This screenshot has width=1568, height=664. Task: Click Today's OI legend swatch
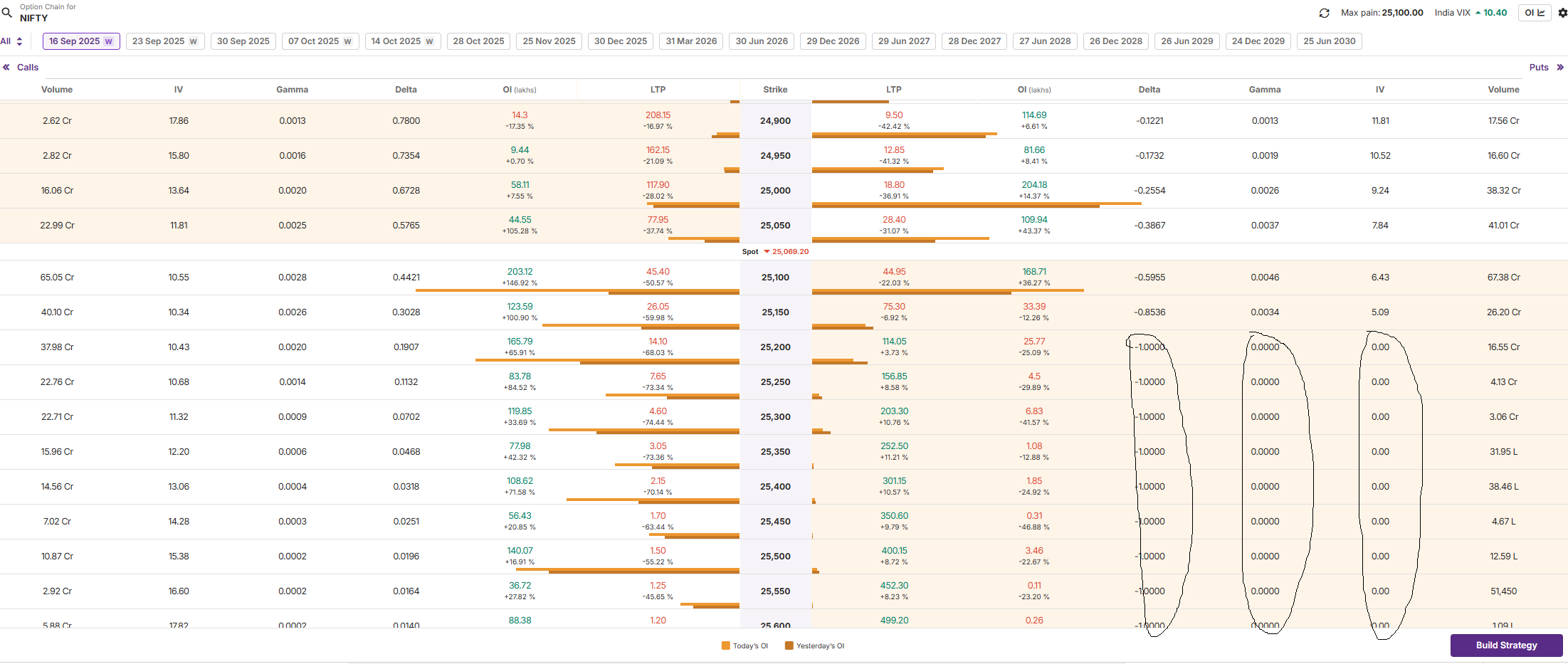(x=726, y=646)
